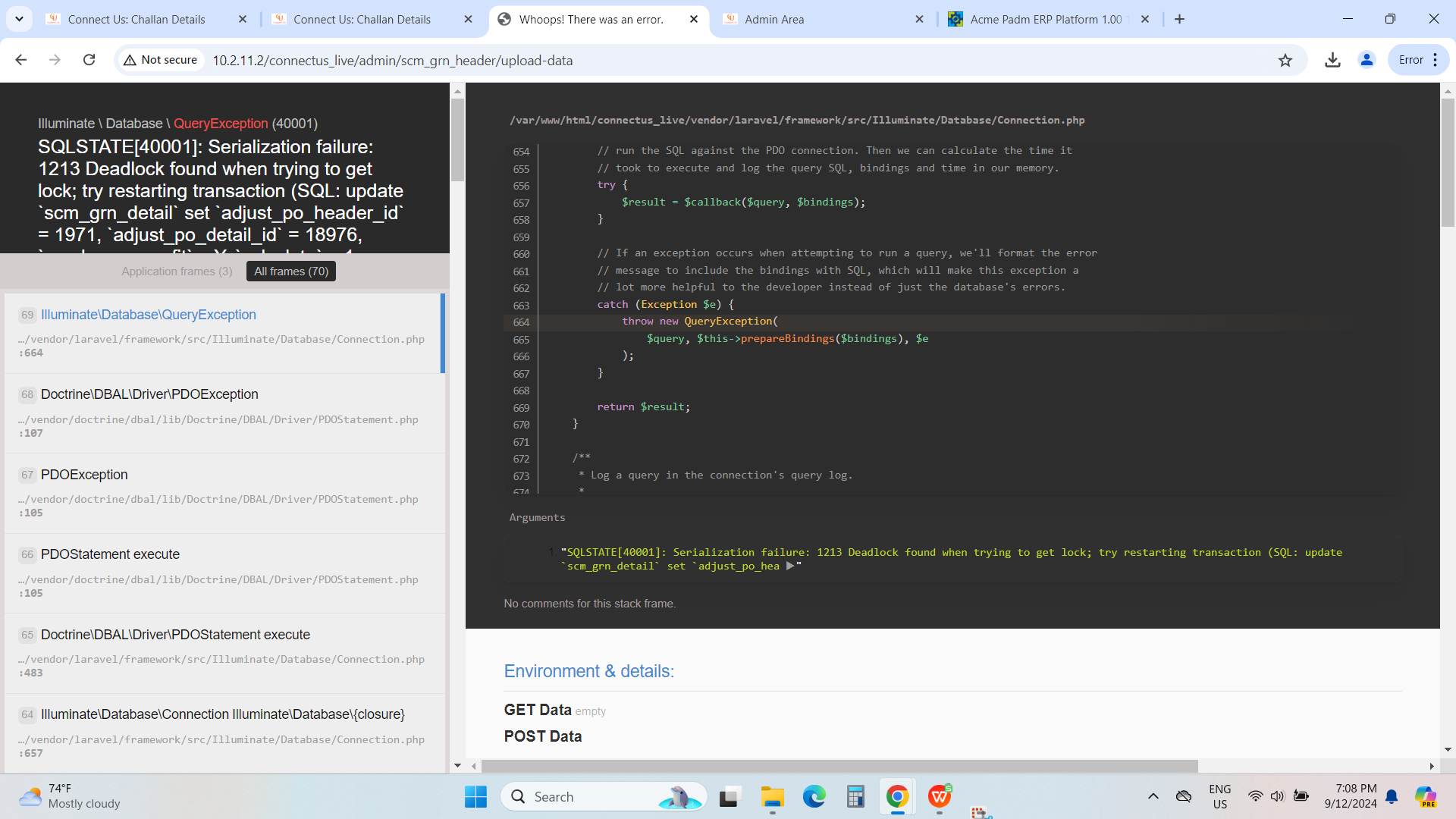1456x819 pixels.
Task: Expand truncated SQLSTATE argument arrow
Action: [x=790, y=566]
